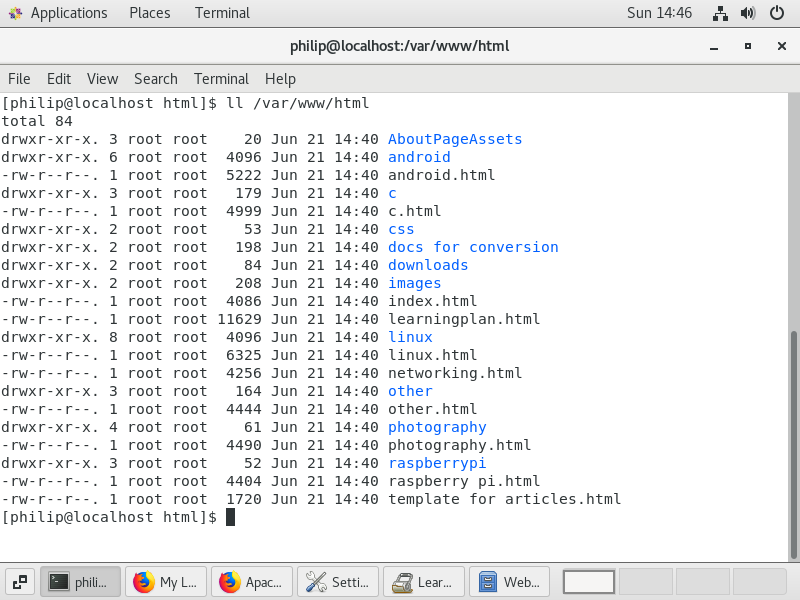
Task: Minimize the terminal window
Action: click(x=714, y=46)
